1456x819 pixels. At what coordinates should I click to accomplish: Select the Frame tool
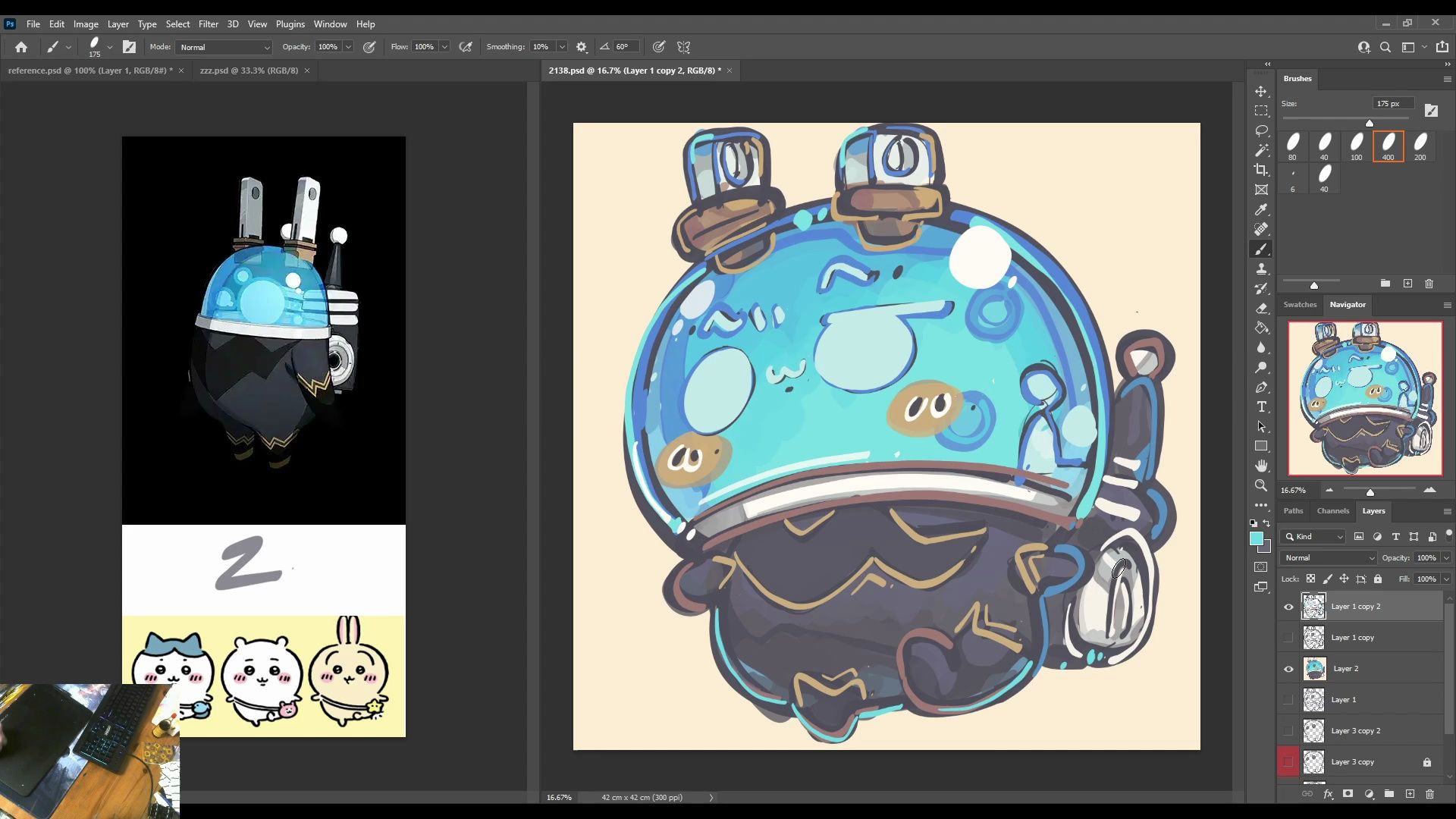(1261, 190)
